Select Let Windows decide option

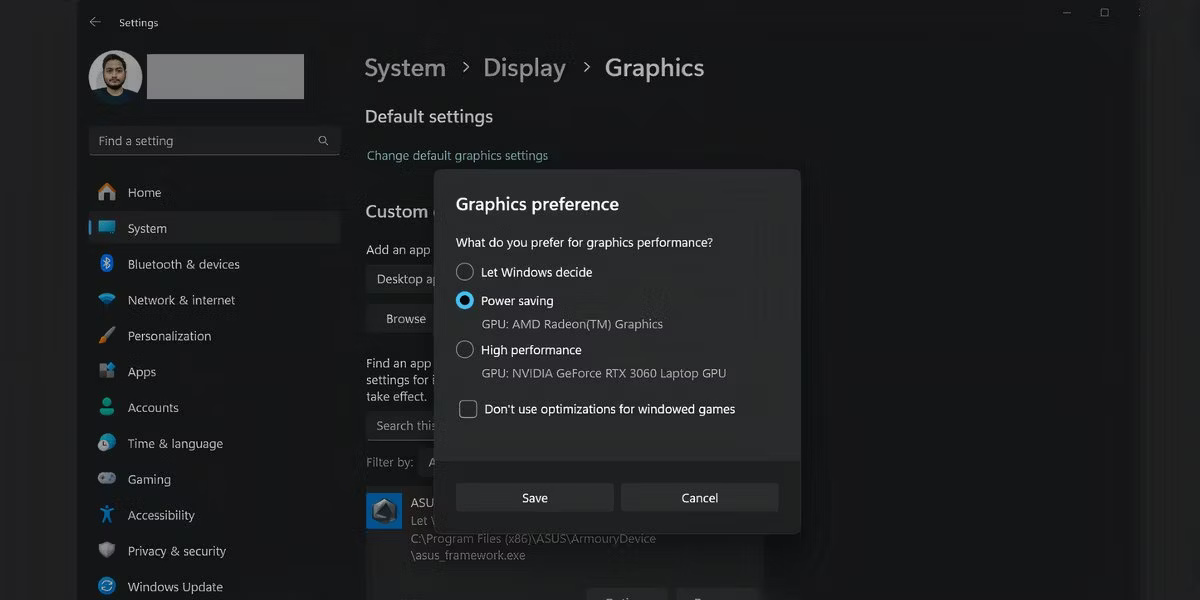pos(464,271)
